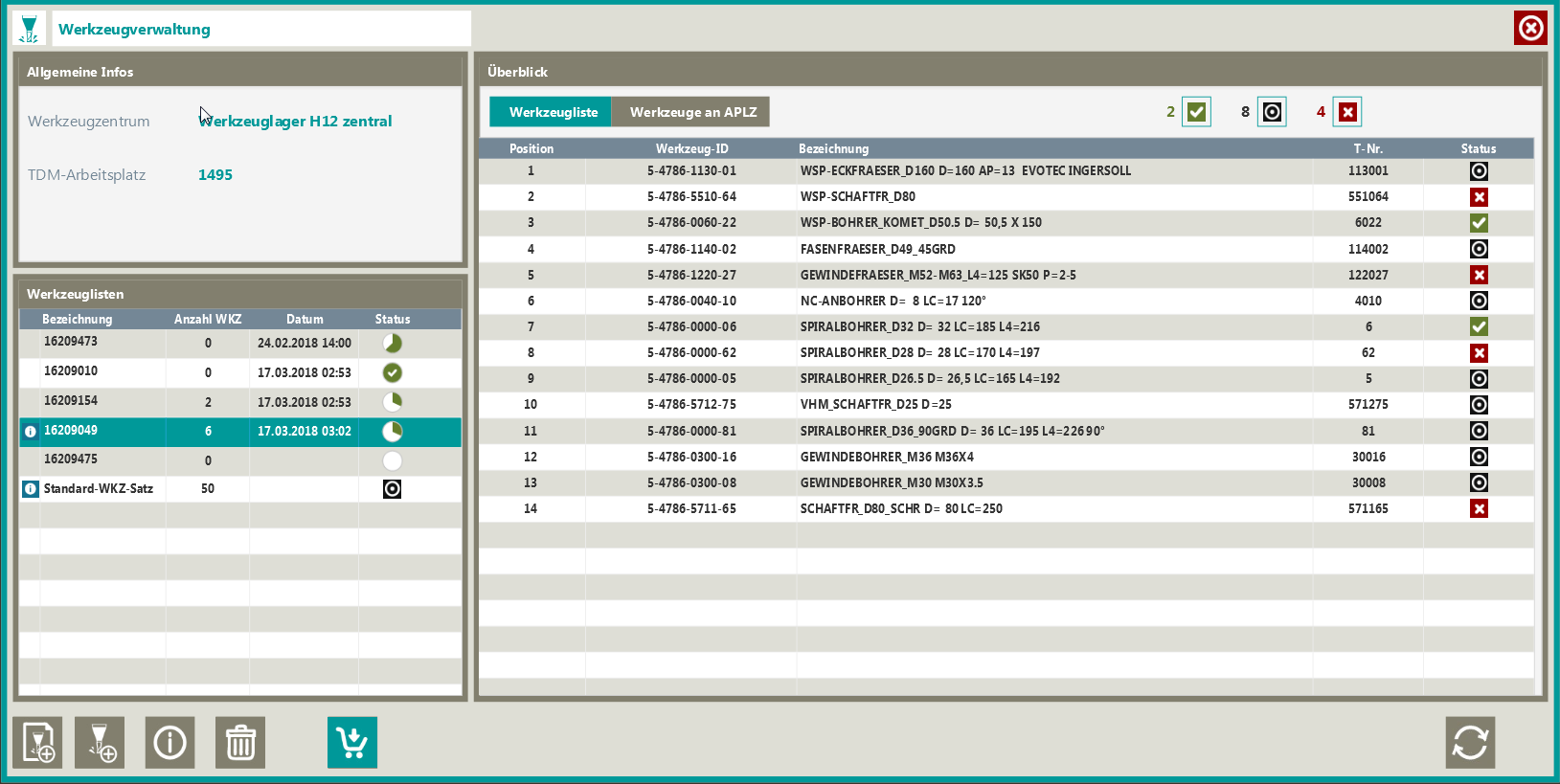Click the Werkzeuglager H12 zentral link
The height and width of the screenshot is (784, 1560).
point(295,122)
